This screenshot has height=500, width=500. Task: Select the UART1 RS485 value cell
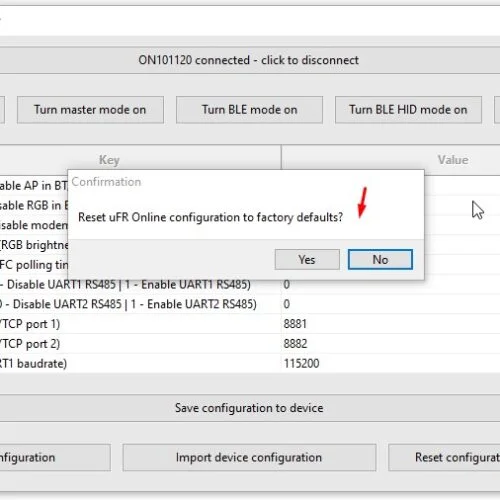391,284
